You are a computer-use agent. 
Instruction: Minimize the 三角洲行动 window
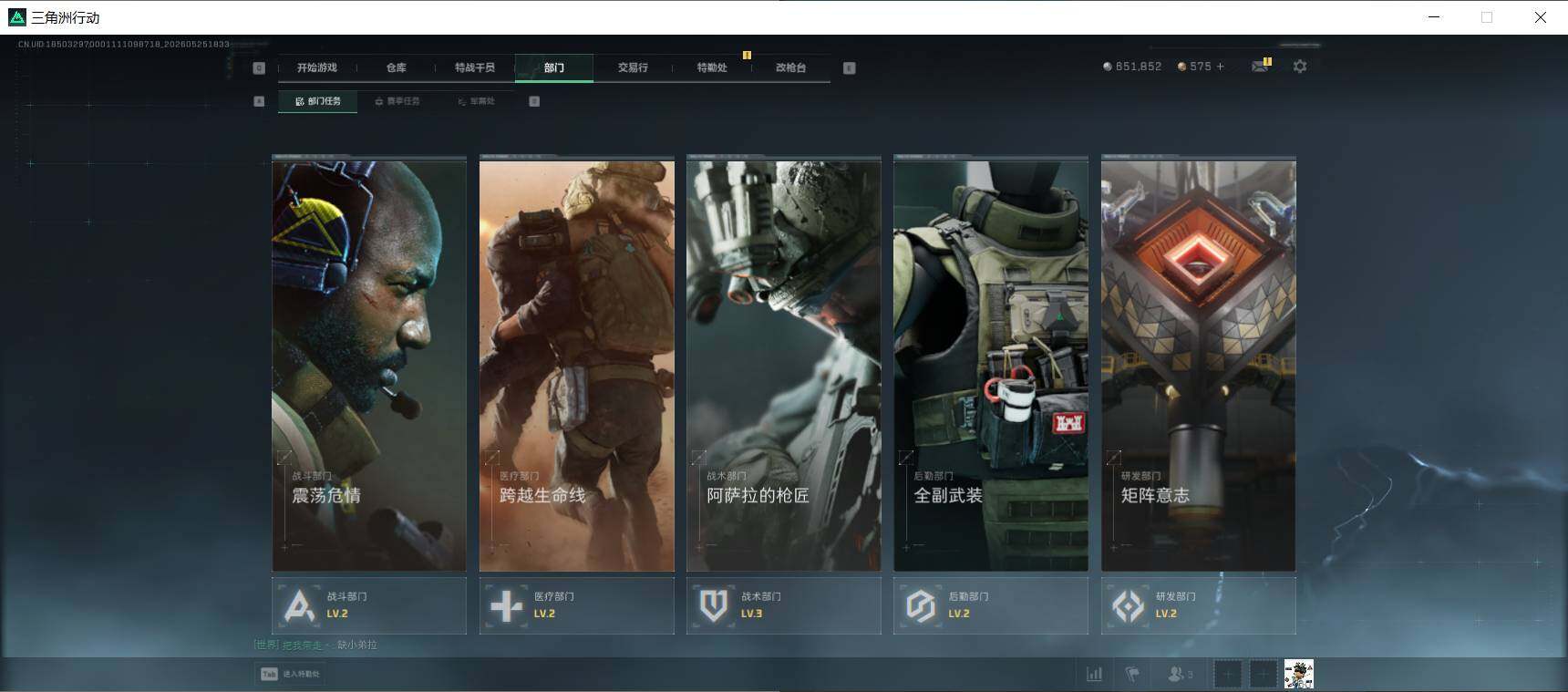click(x=1434, y=17)
